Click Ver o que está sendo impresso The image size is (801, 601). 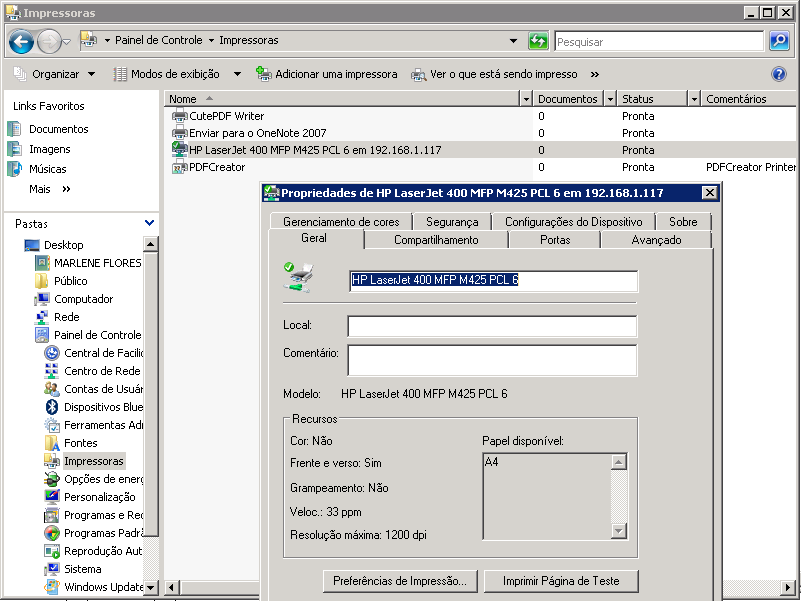click(x=494, y=74)
